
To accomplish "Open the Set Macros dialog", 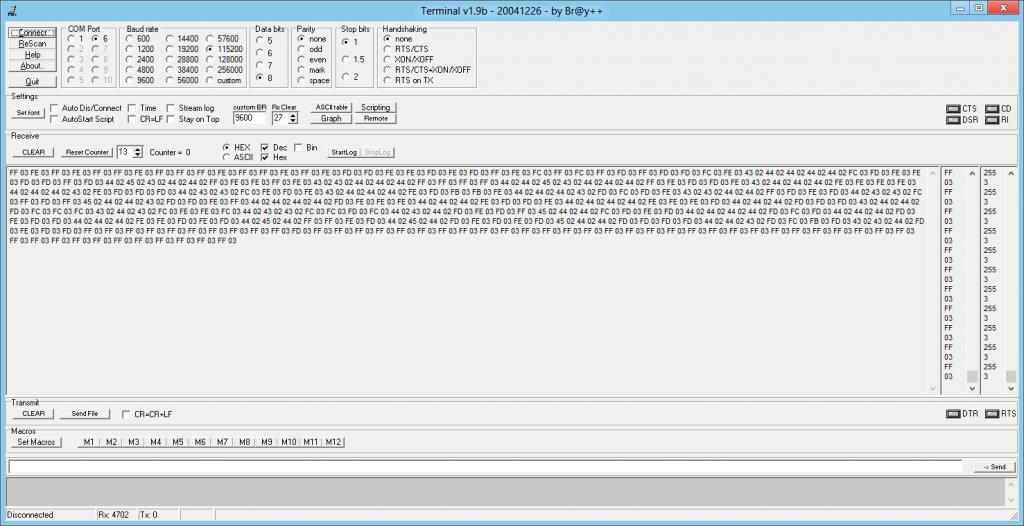I will point(36,442).
